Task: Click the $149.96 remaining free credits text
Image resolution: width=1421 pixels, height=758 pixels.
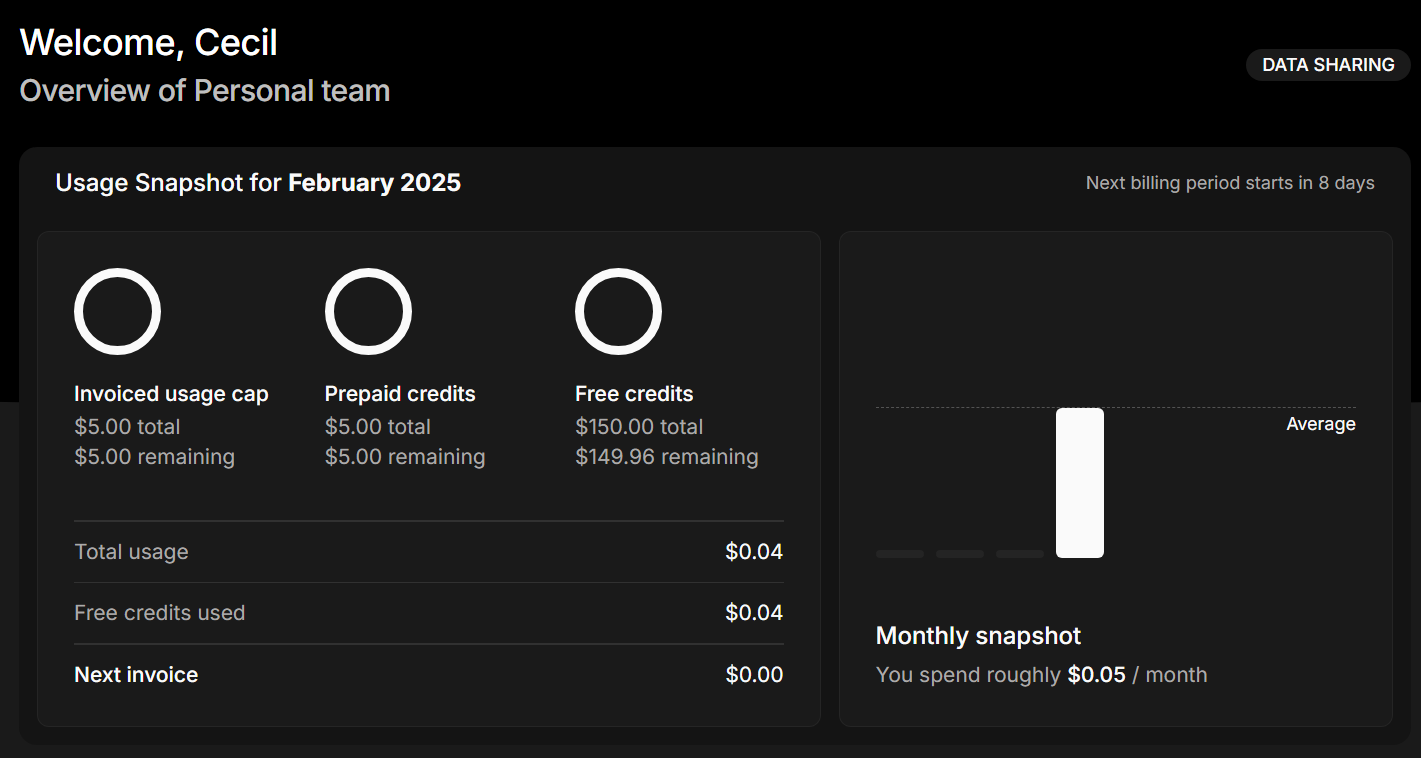Action: (x=666, y=457)
